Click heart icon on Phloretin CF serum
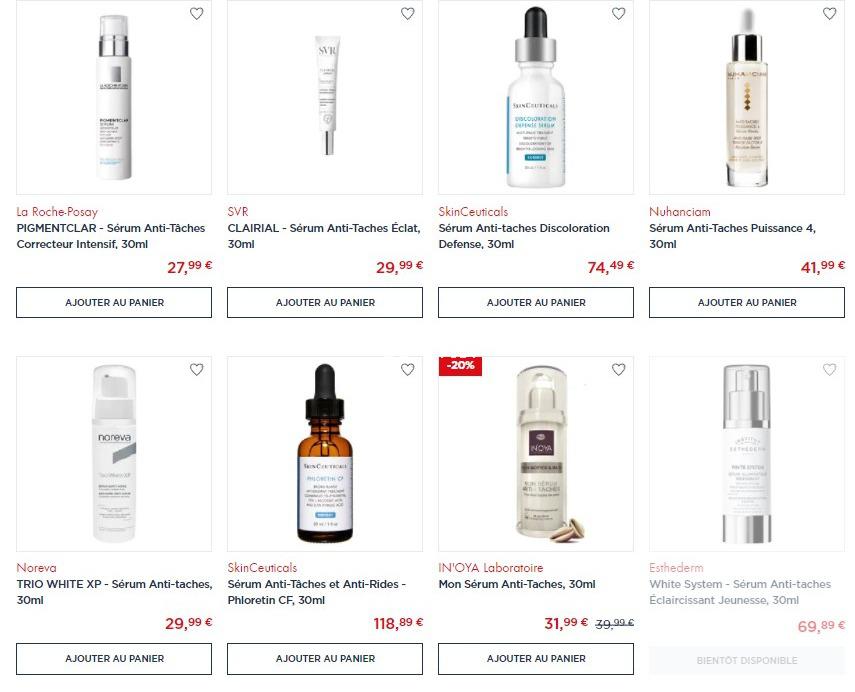Viewport: 855px width, 692px height. 407,370
